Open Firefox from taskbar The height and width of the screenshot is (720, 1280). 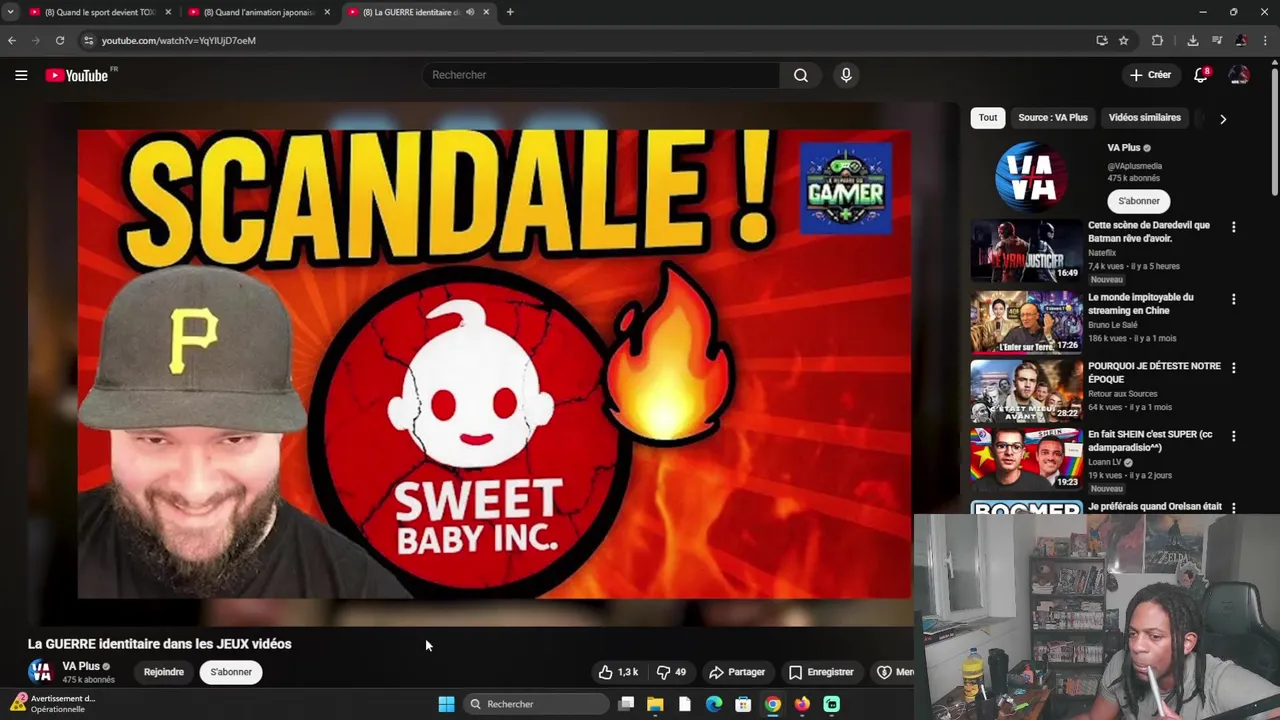point(802,704)
